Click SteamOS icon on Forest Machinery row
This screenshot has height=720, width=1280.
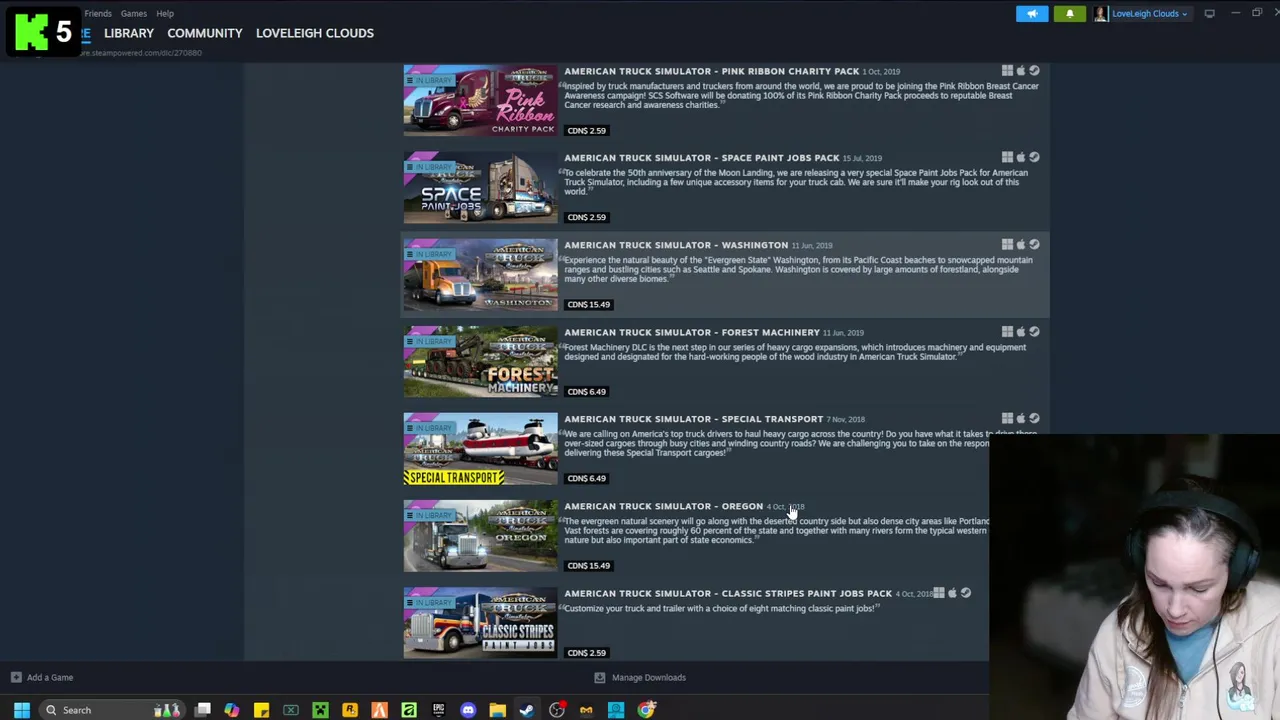(1034, 332)
